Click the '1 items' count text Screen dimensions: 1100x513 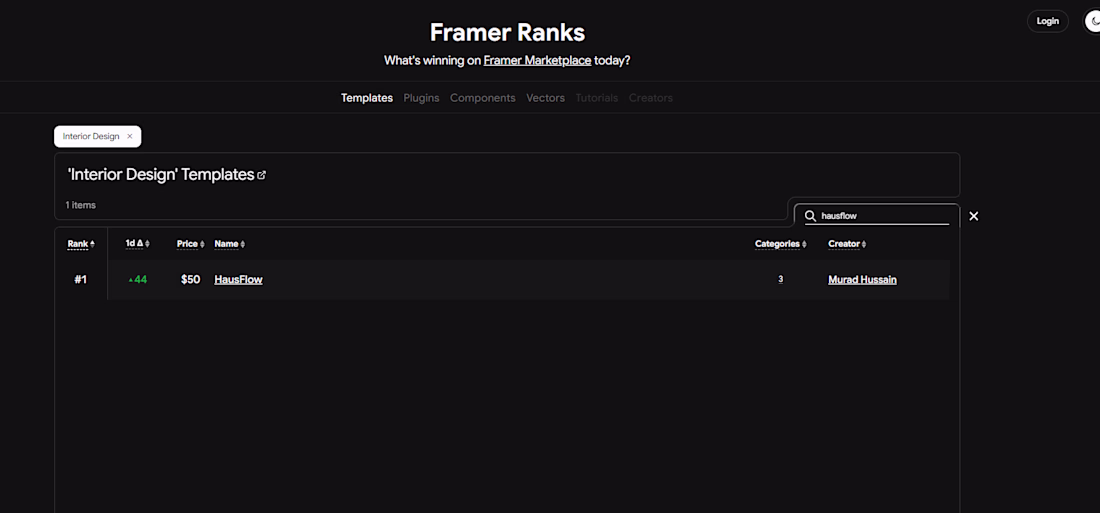click(x=81, y=206)
